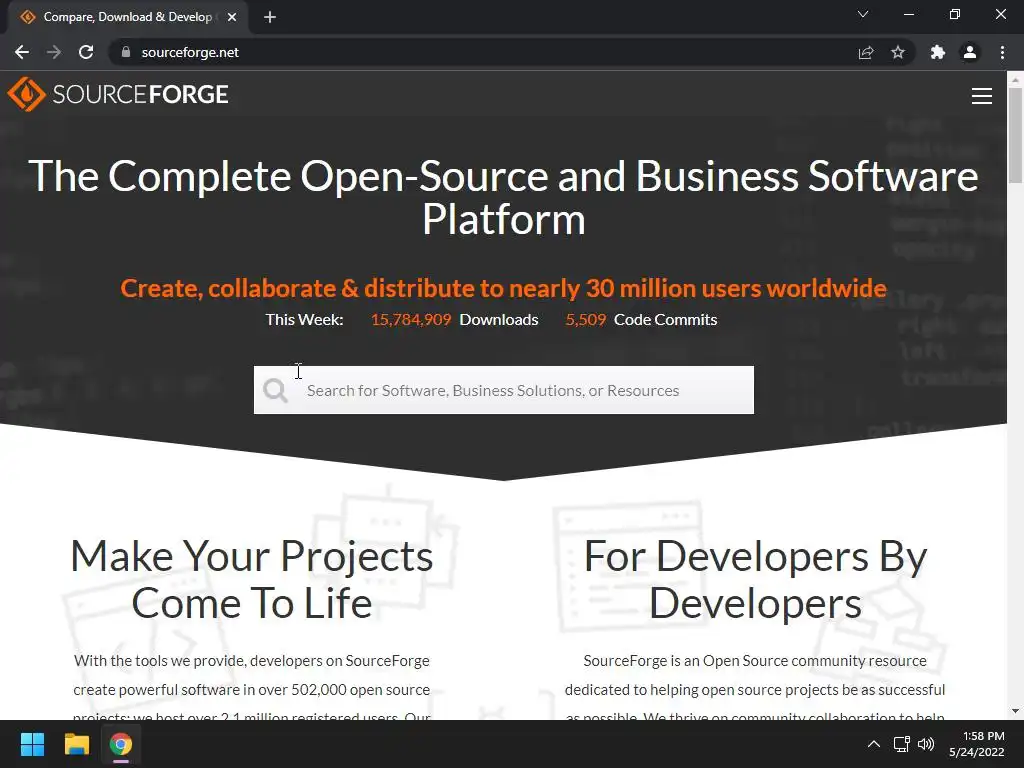Open Windows Start menu
Screen dimensions: 1024x768
pyautogui.click(x=32, y=744)
